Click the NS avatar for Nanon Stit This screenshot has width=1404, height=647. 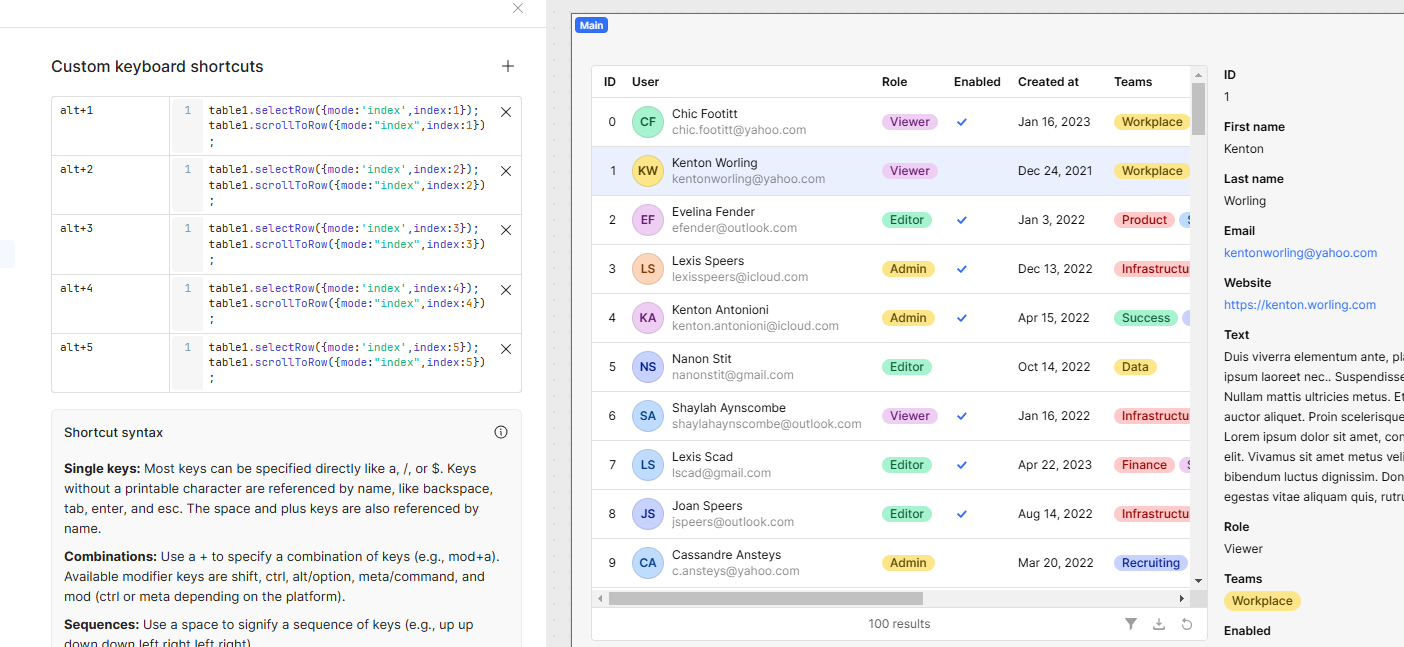pyautogui.click(x=648, y=367)
